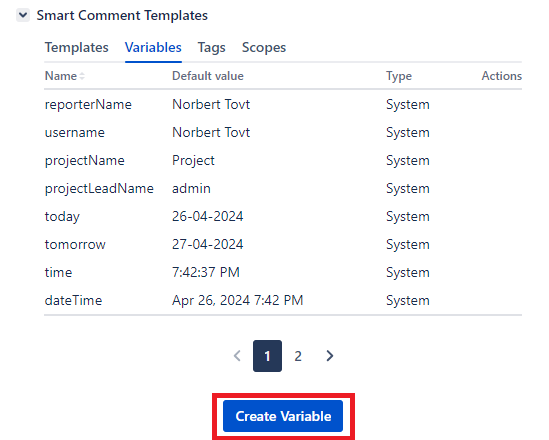Image resolution: width=549 pixels, height=440 pixels.
Task: Click the username variable name
Action: [75, 132]
